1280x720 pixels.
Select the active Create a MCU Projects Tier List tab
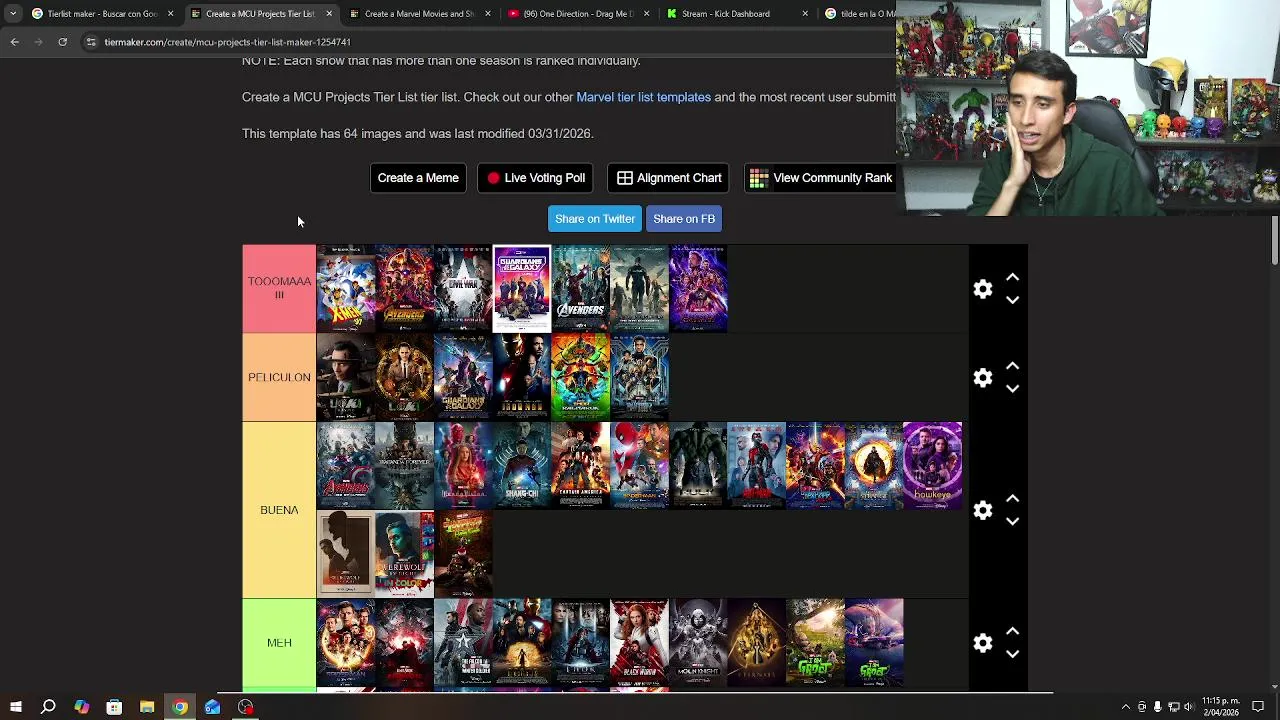pos(260,14)
